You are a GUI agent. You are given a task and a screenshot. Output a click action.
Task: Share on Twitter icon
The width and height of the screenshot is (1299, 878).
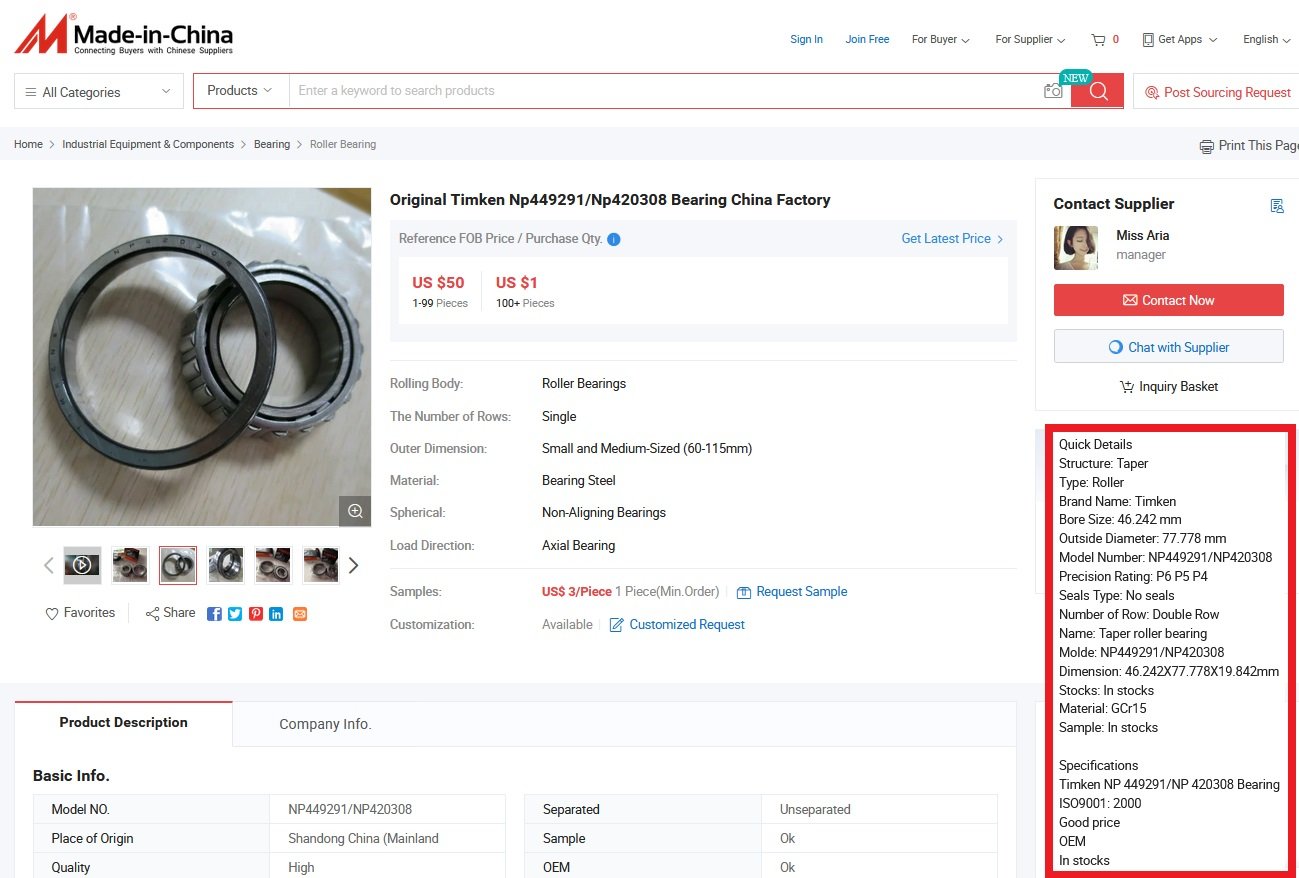coord(235,614)
